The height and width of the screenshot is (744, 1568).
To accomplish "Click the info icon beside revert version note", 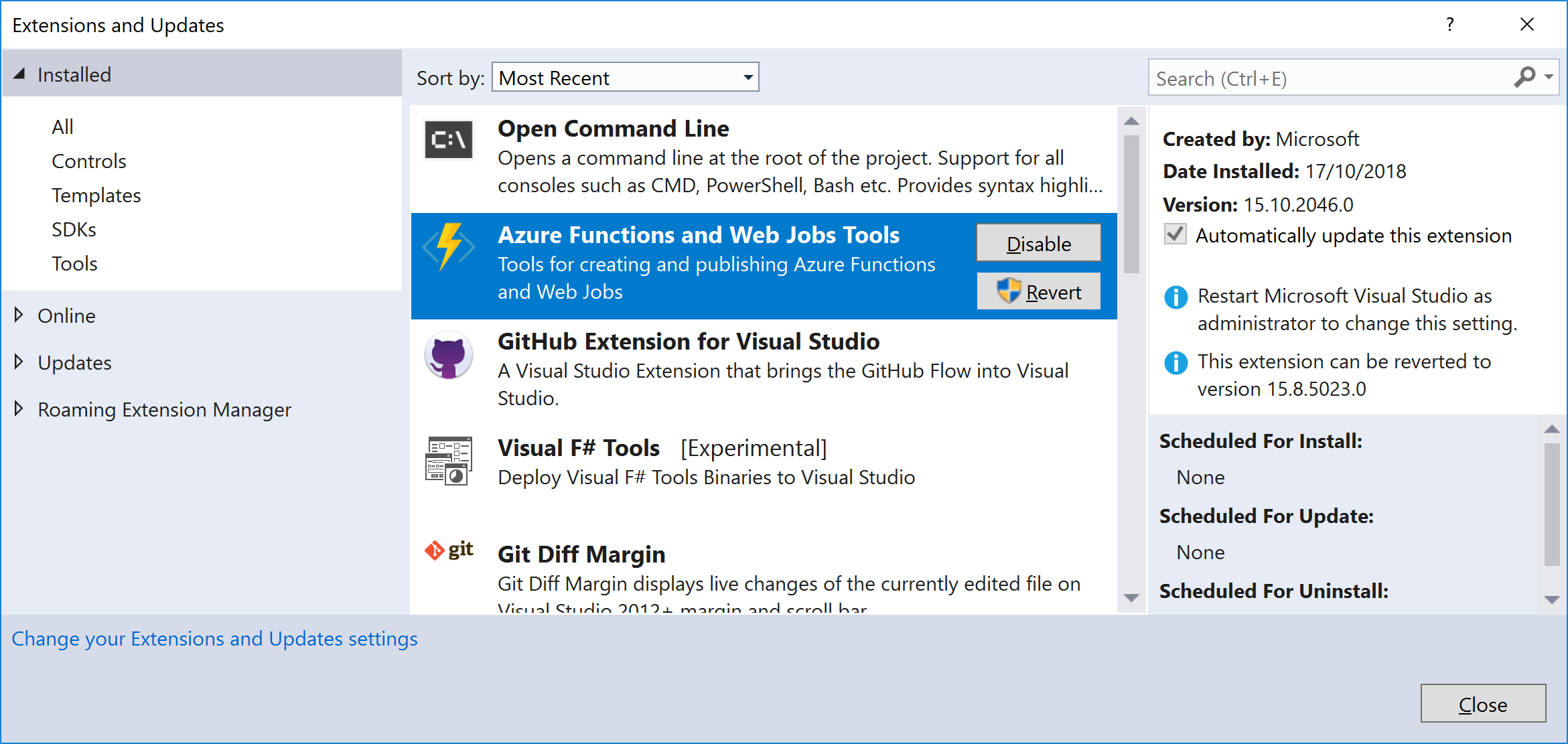I will 1175,362.
